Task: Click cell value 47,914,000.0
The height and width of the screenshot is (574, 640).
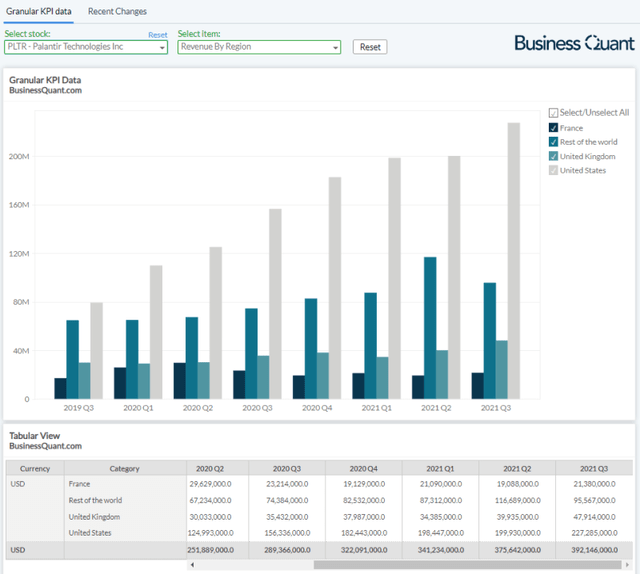Action: tap(594, 517)
